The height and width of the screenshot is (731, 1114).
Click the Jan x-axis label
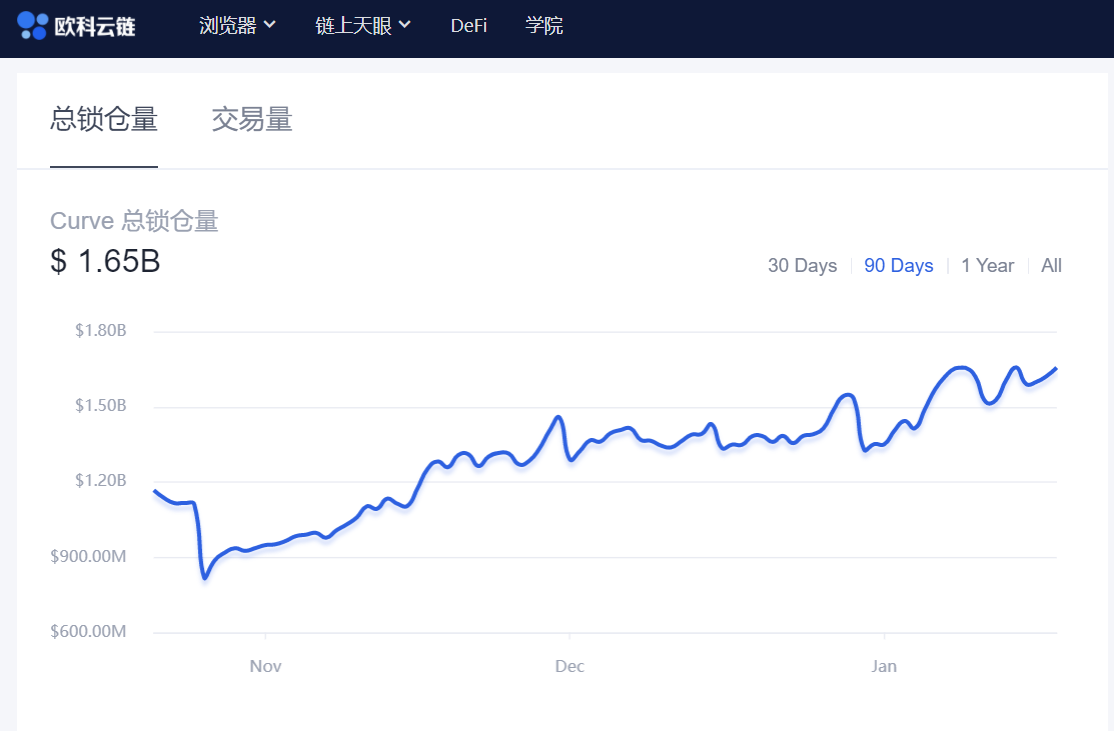[884, 666]
